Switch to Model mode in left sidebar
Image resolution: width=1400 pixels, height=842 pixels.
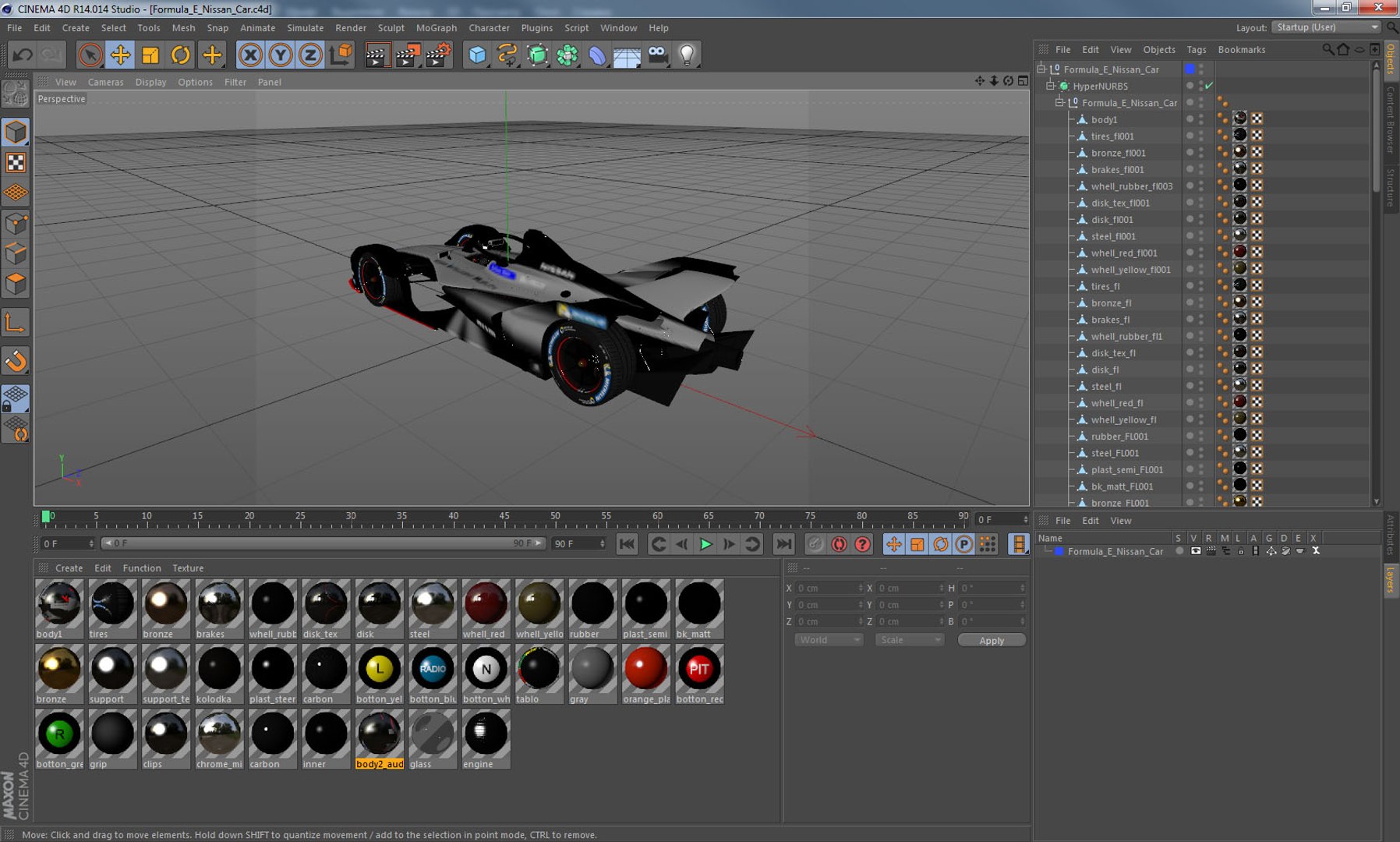(x=16, y=133)
